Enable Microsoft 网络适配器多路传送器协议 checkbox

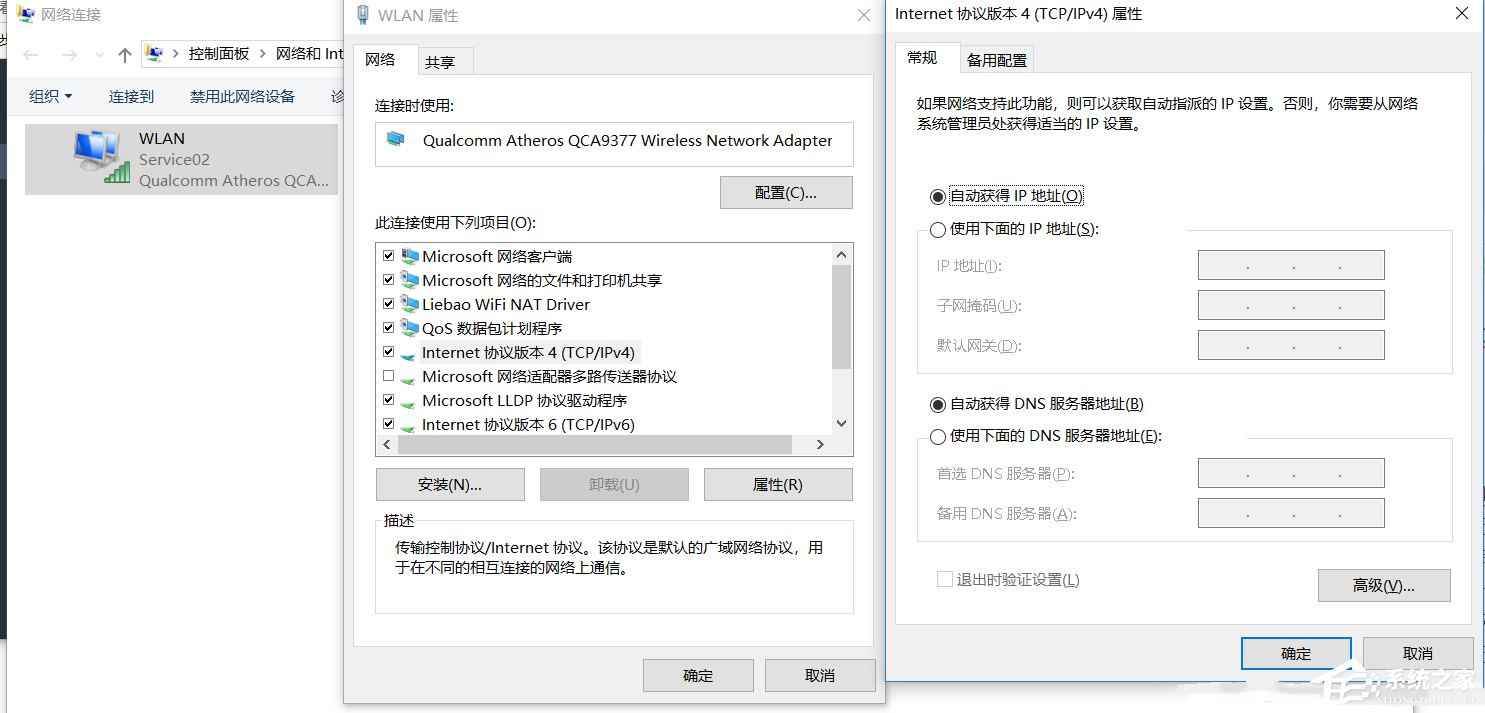(x=389, y=376)
